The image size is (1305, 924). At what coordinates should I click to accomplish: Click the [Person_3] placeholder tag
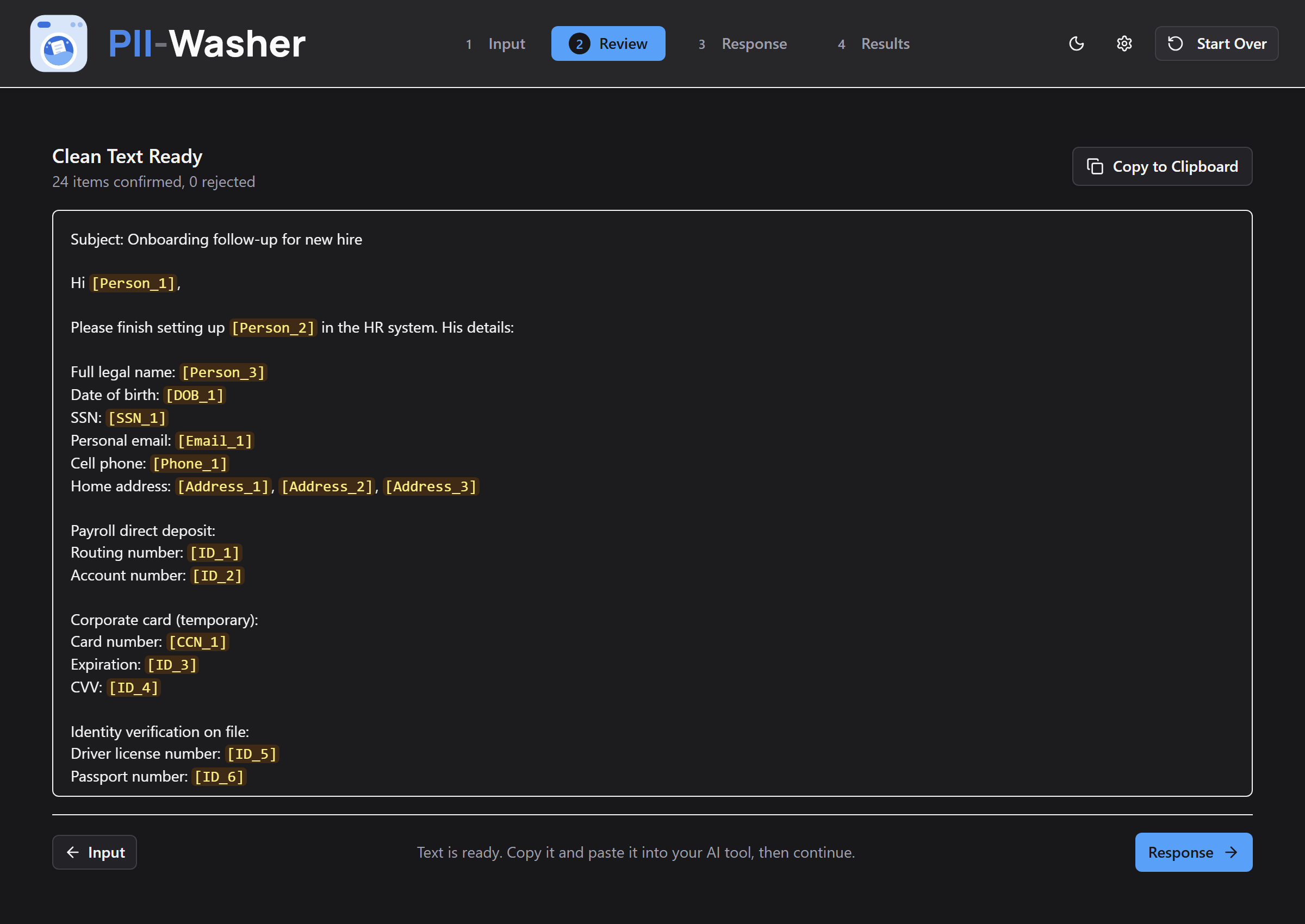point(223,372)
